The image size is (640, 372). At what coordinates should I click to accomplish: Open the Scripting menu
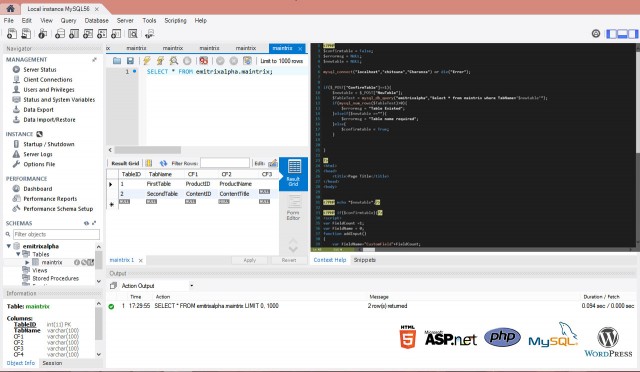(175, 20)
